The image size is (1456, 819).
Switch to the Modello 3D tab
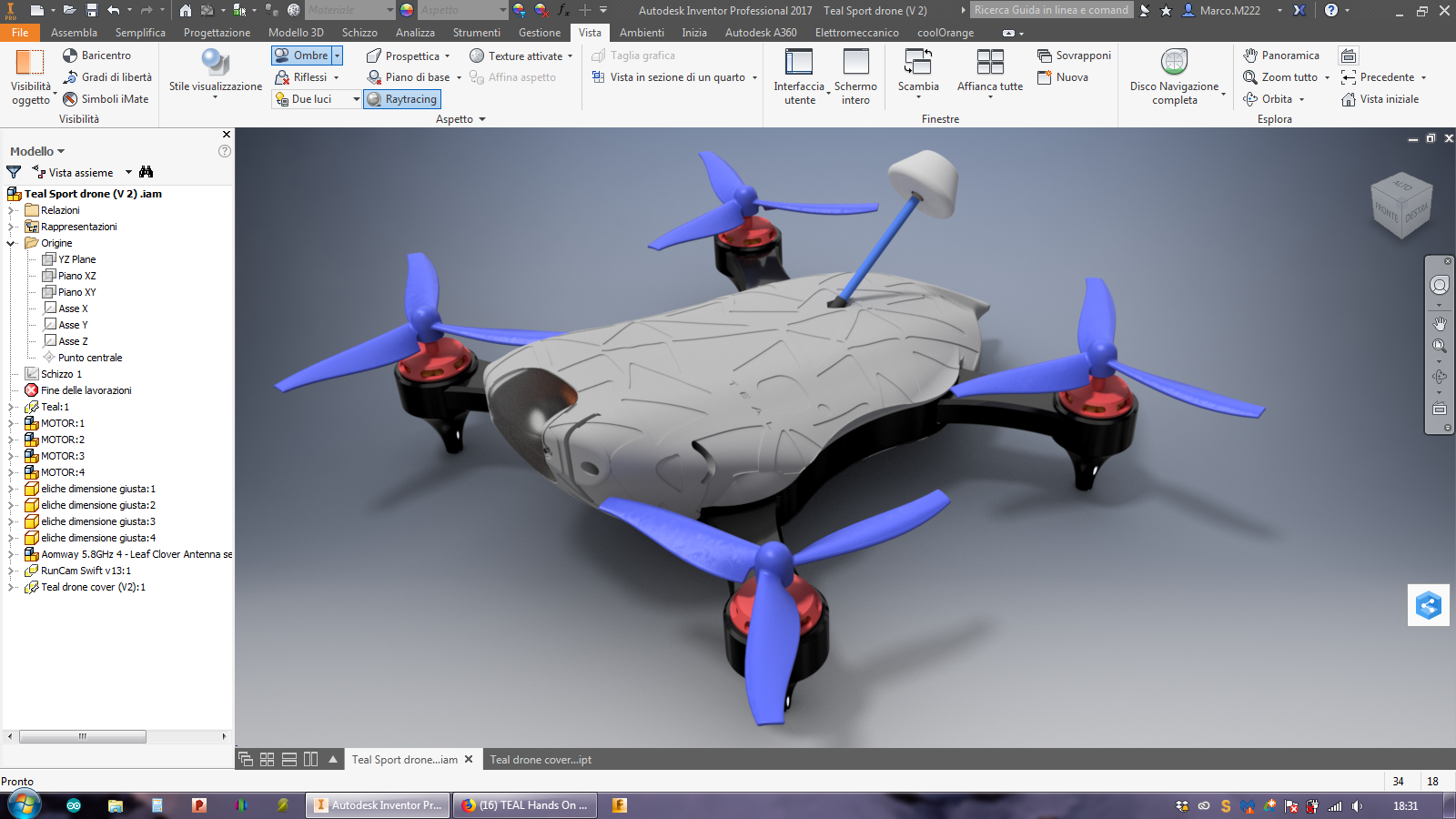pyautogui.click(x=296, y=32)
